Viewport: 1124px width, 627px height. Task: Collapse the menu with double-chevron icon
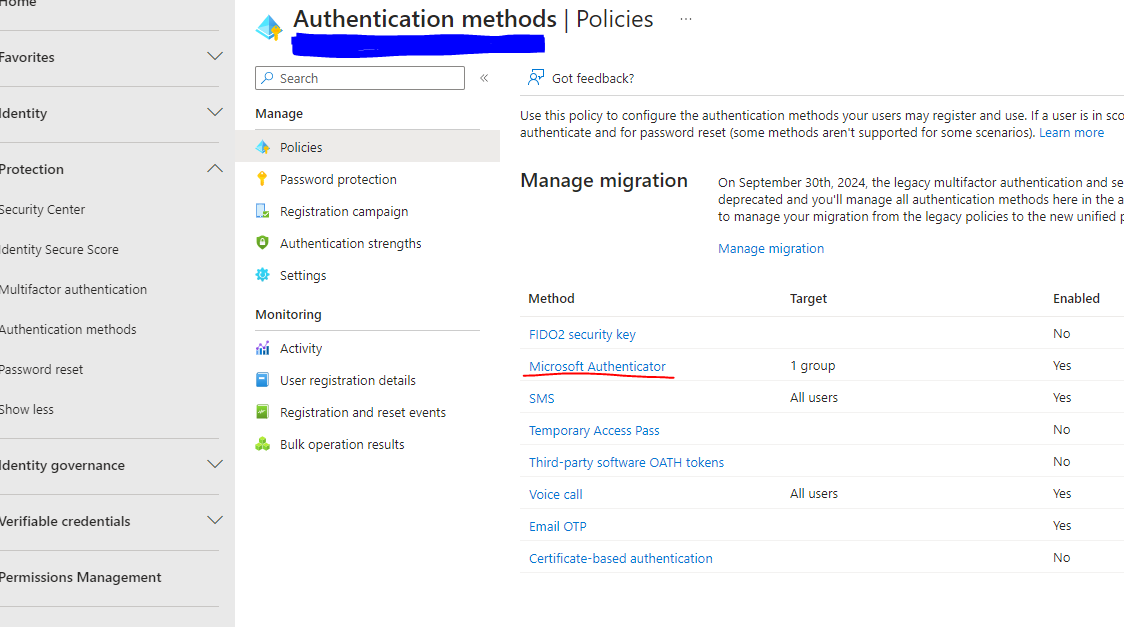pyautogui.click(x=484, y=78)
